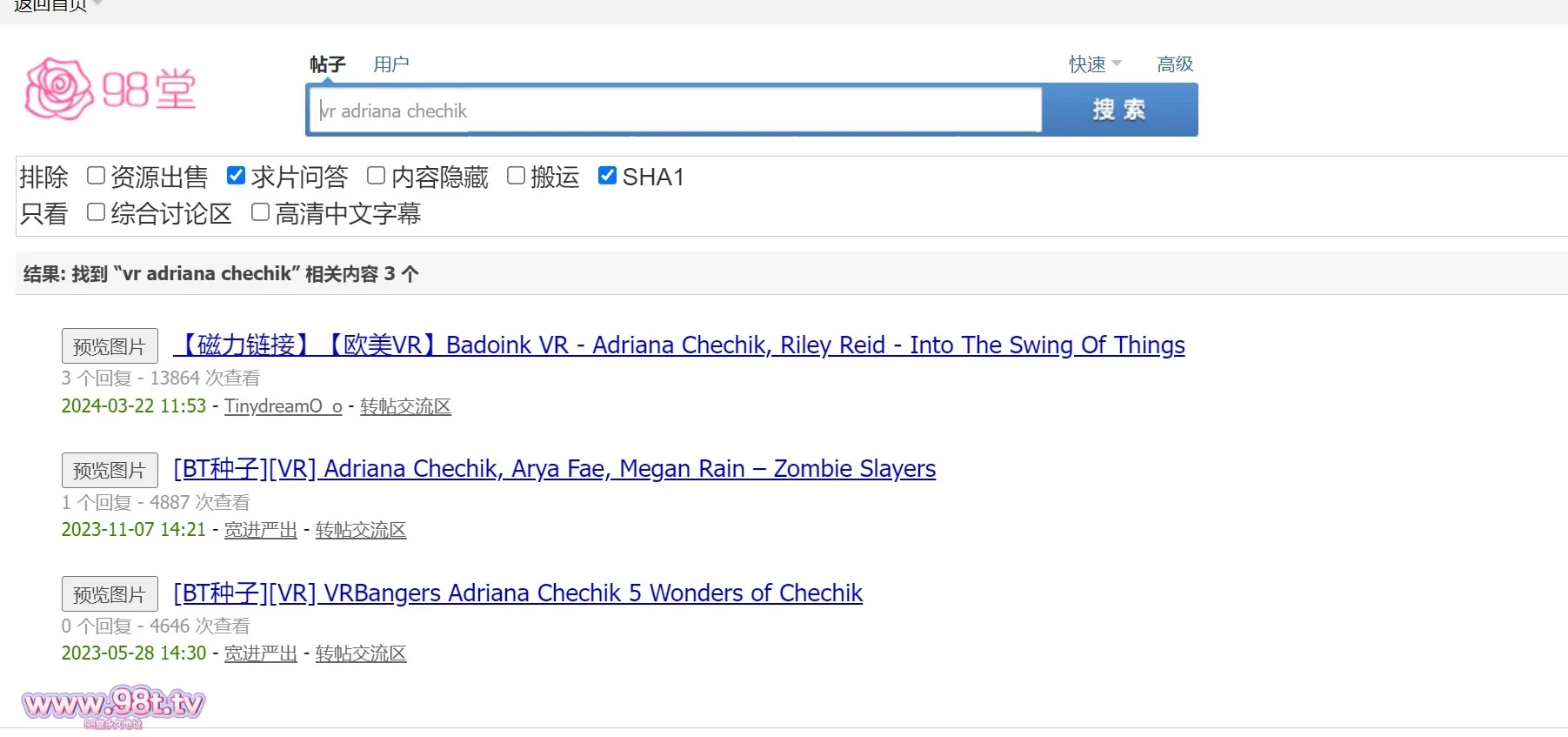Screen dimensions: 1568x737
Task: Expand the 返回首页 dropdown arrow
Action: (x=97, y=3)
